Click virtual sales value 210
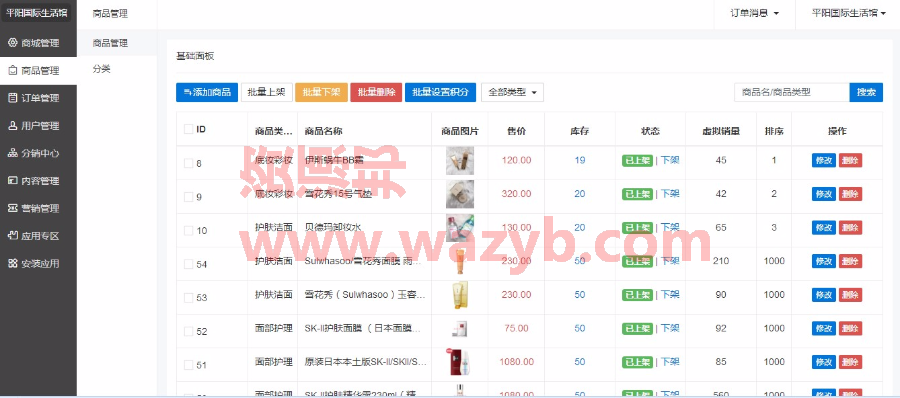The height and width of the screenshot is (398, 900). pos(721,261)
